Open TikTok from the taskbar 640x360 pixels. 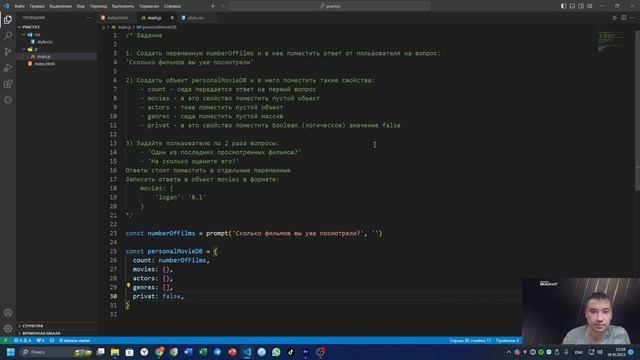tap(291, 352)
